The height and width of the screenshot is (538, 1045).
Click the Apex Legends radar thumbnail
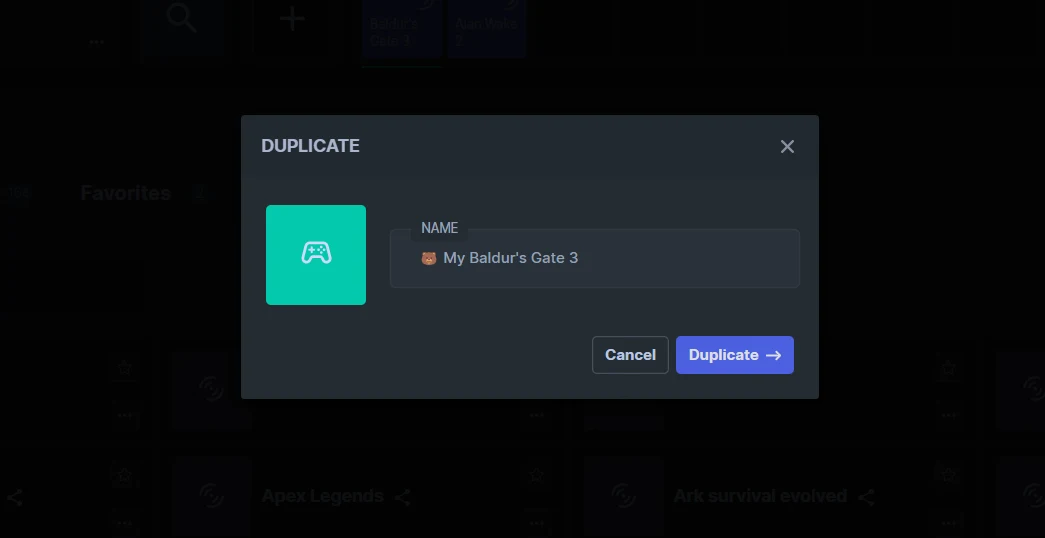(x=211, y=496)
